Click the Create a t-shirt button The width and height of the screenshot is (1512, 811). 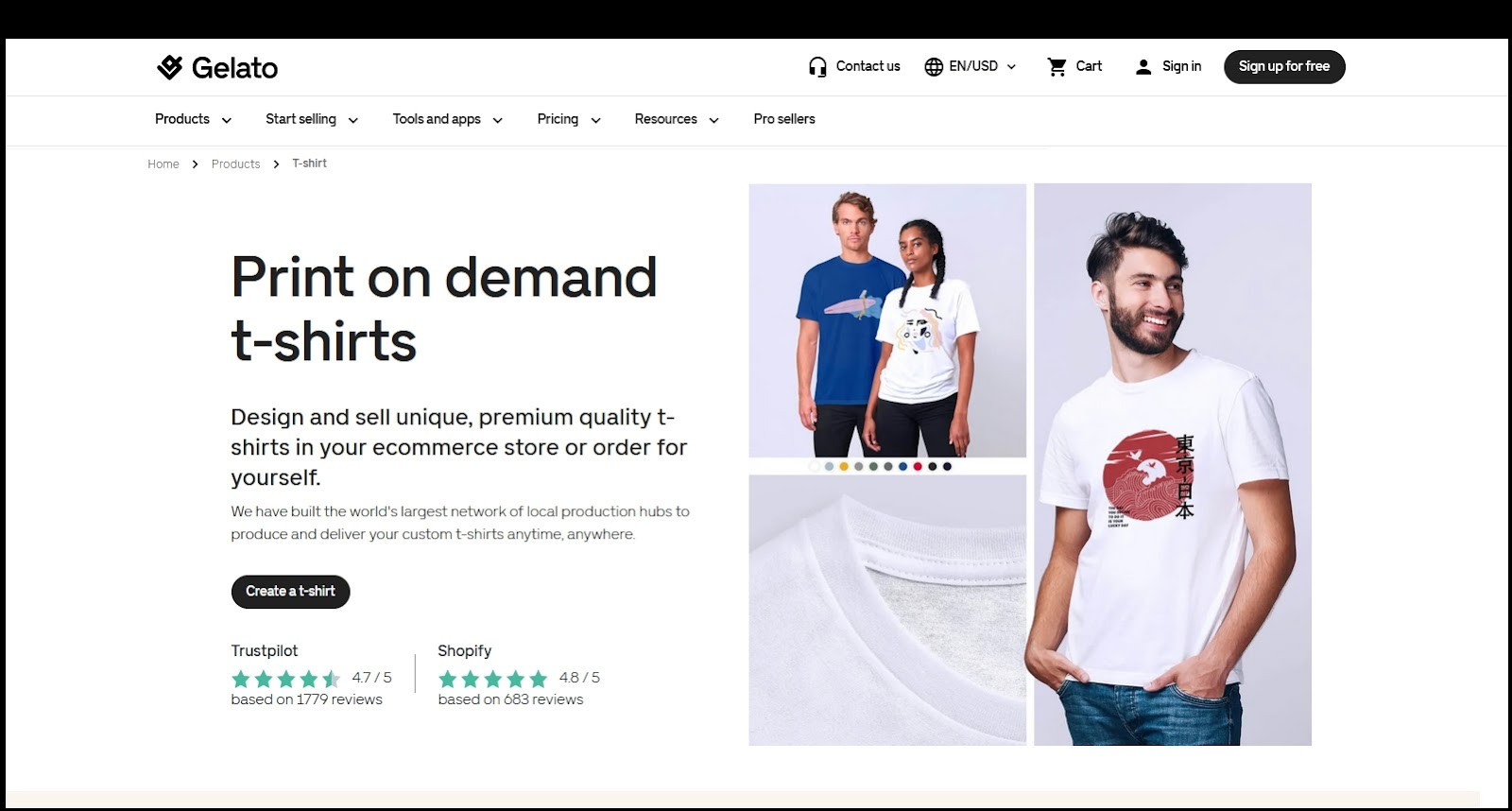tap(291, 592)
